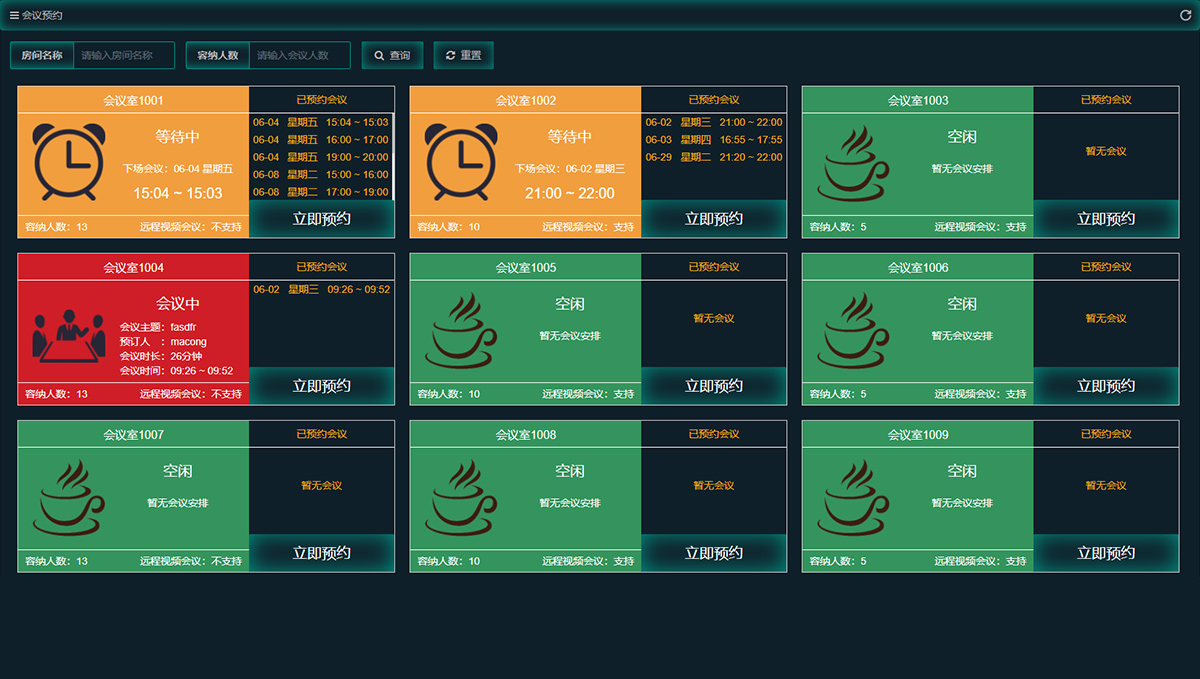Click the 查询 search button

pyautogui.click(x=392, y=55)
